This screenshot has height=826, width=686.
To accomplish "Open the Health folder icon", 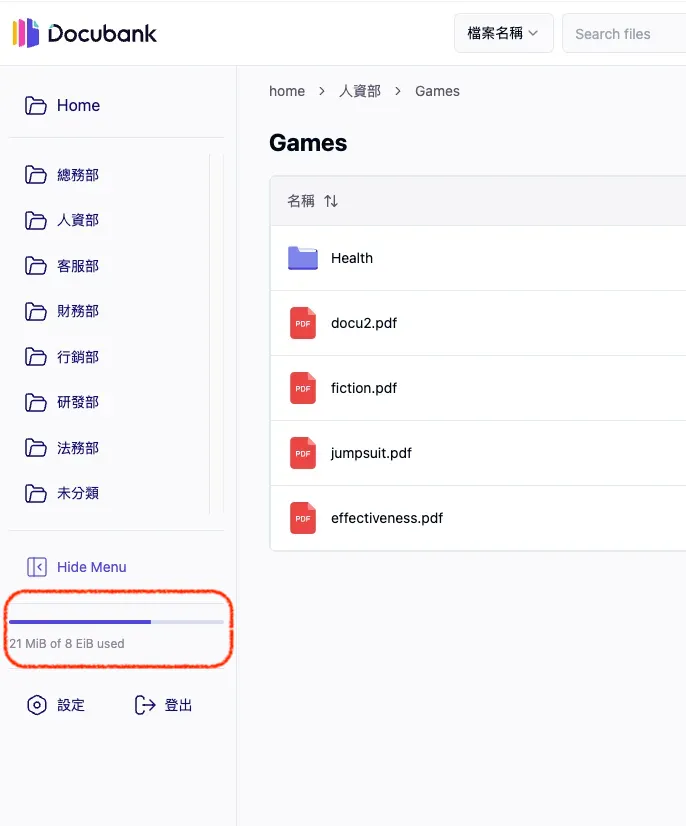I will pos(303,258).
